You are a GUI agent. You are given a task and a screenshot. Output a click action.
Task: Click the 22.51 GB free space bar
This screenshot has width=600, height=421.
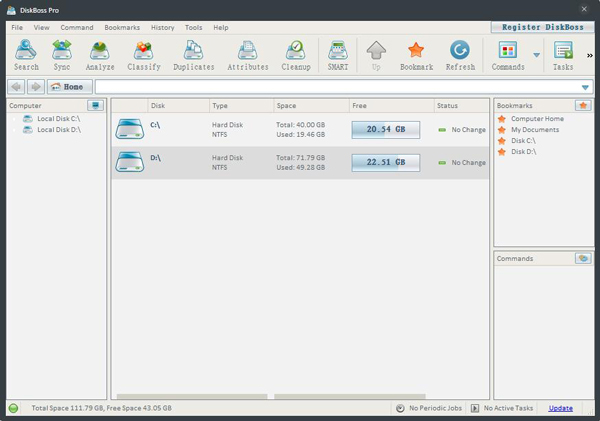pos(386,162)
